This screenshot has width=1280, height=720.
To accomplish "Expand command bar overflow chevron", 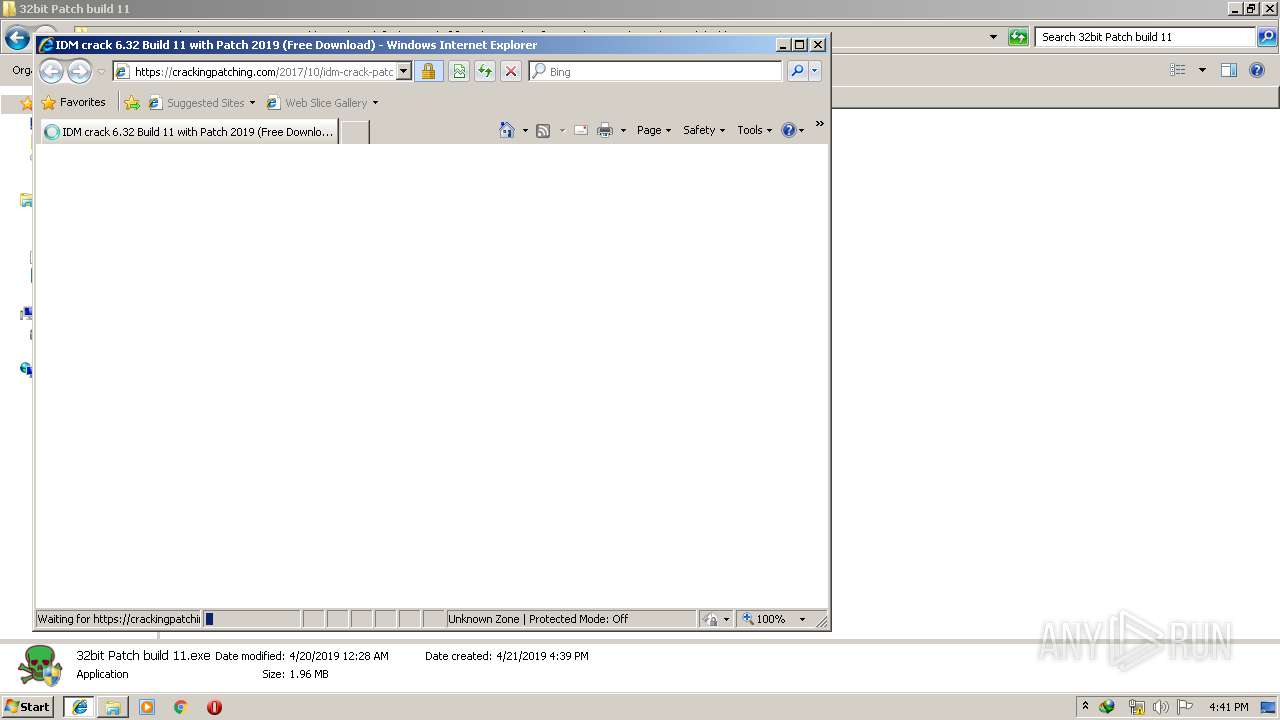I will [x=819, y=124].
